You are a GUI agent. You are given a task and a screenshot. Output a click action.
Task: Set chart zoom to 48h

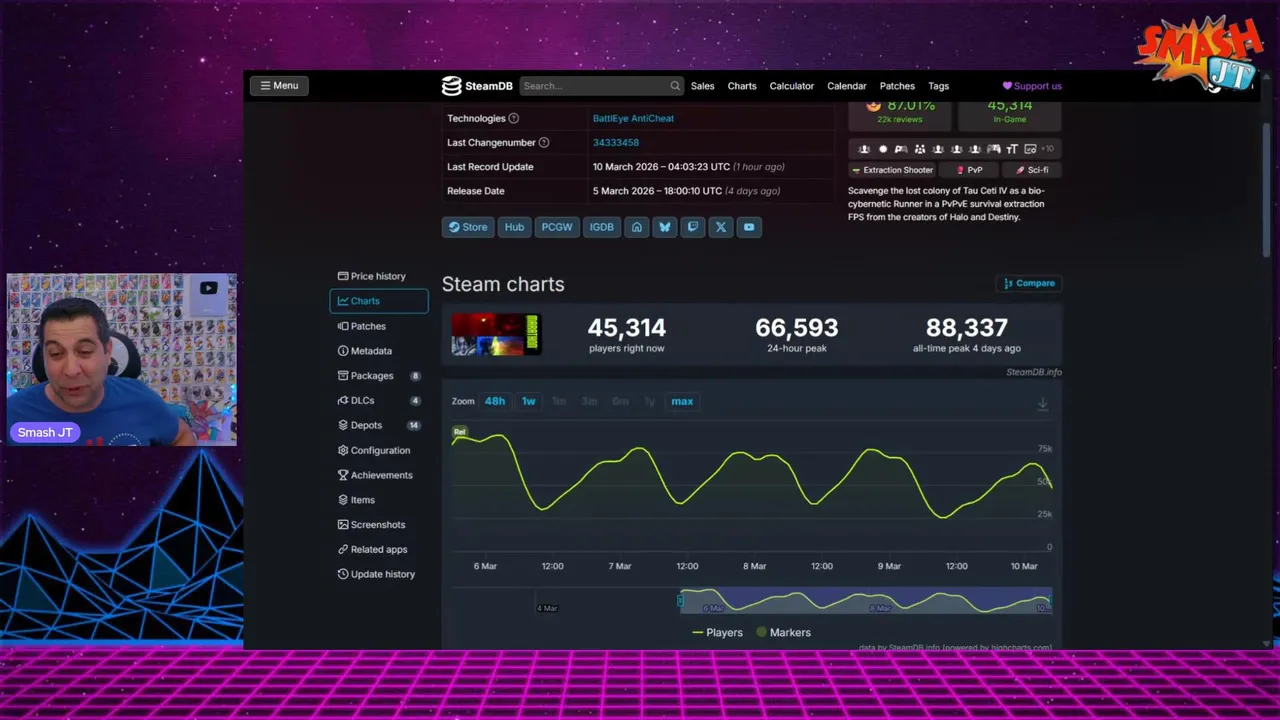tap(495, 401)
